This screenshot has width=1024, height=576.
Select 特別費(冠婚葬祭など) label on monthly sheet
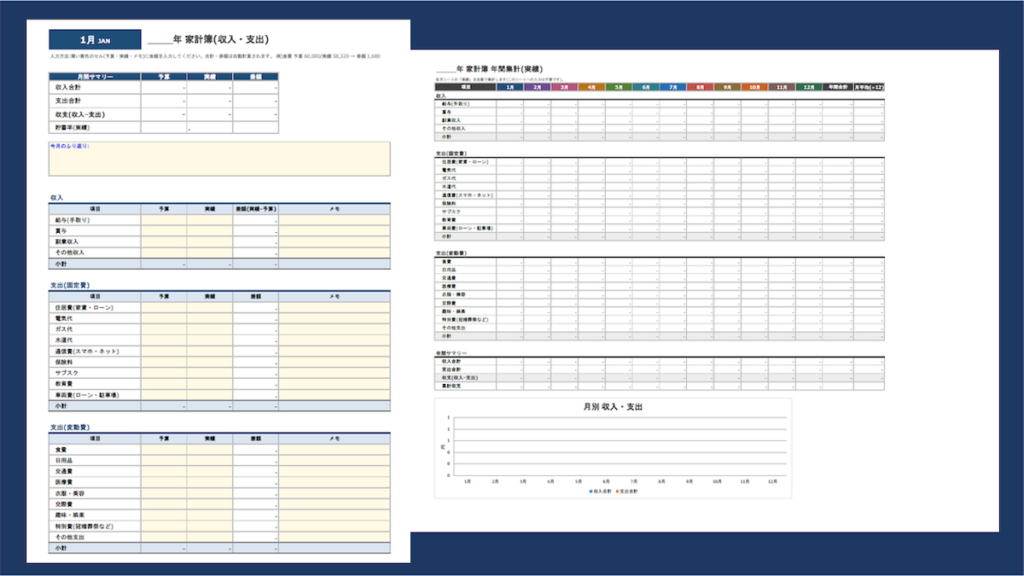(84, 526)
